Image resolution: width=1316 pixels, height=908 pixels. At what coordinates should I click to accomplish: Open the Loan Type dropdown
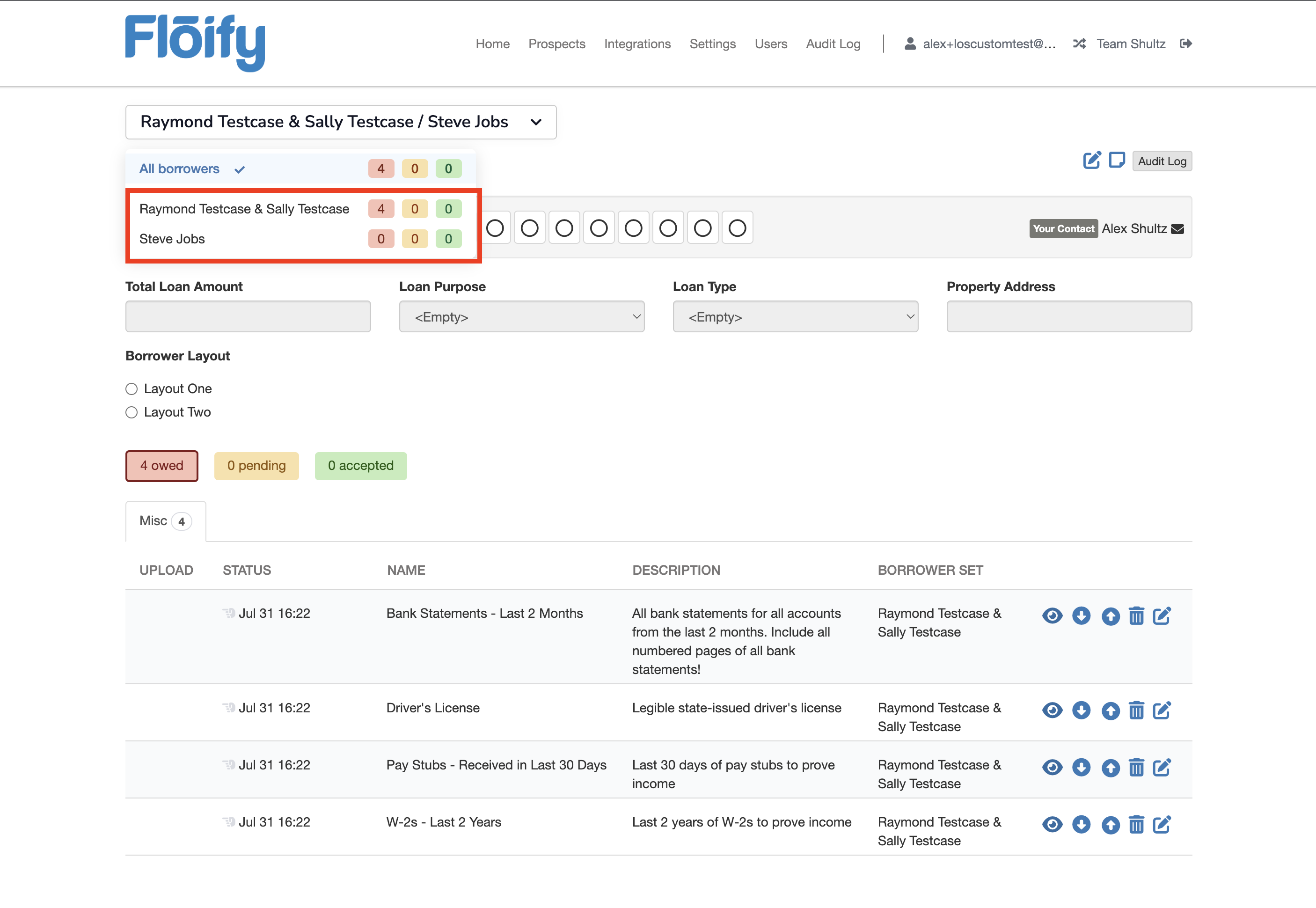(x=795, y=316)
